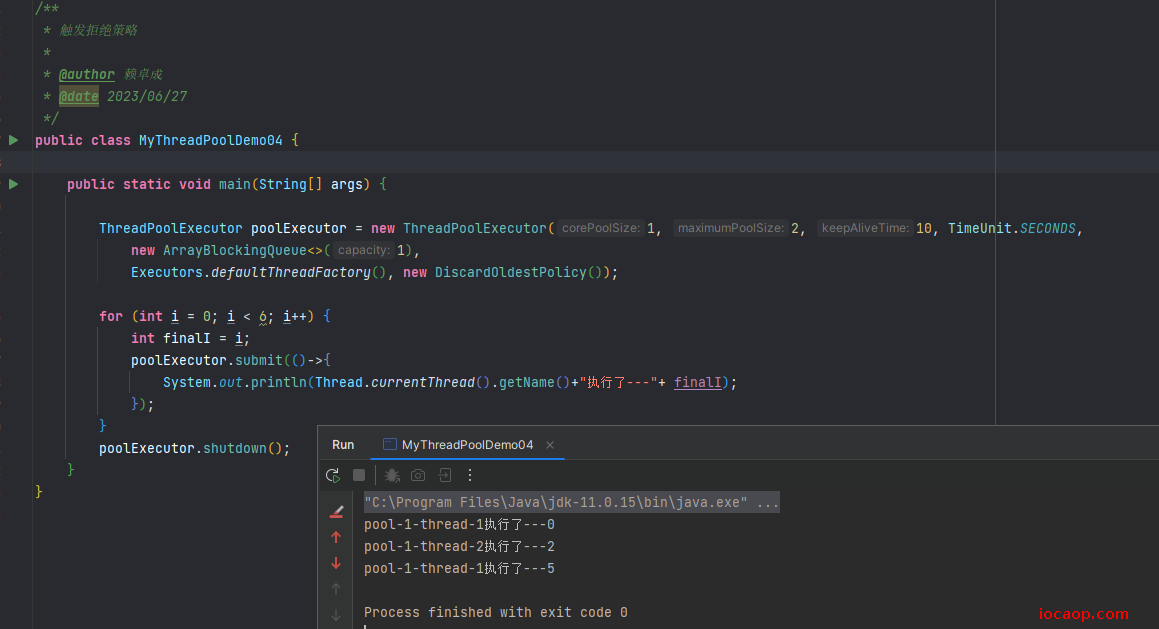
Task: Click the java.exe command line in console
Action: pos(571,503)
